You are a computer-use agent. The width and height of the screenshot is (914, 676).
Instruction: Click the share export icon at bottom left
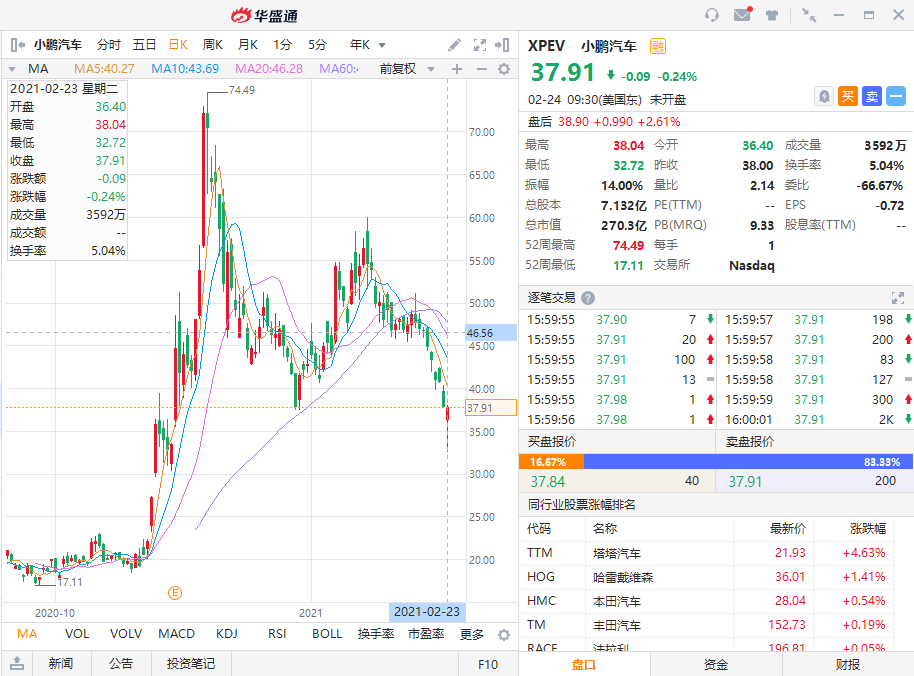(17, 663)
